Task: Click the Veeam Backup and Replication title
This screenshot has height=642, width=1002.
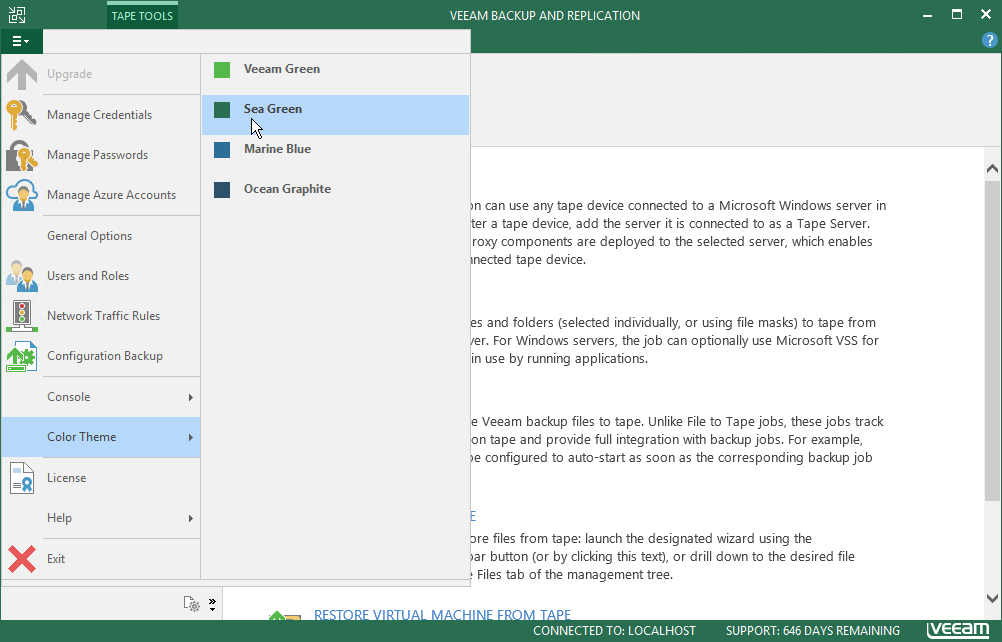Action: click(x=545, y=16)
